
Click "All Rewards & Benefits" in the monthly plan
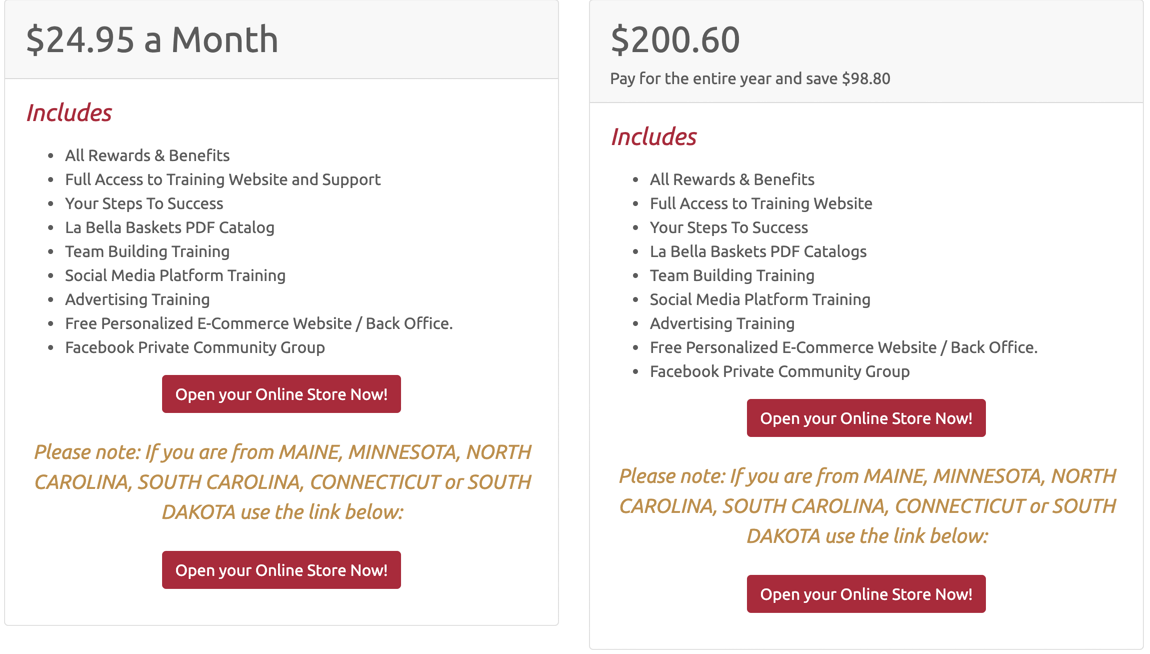pyautogui.click(x=147, y=155)
